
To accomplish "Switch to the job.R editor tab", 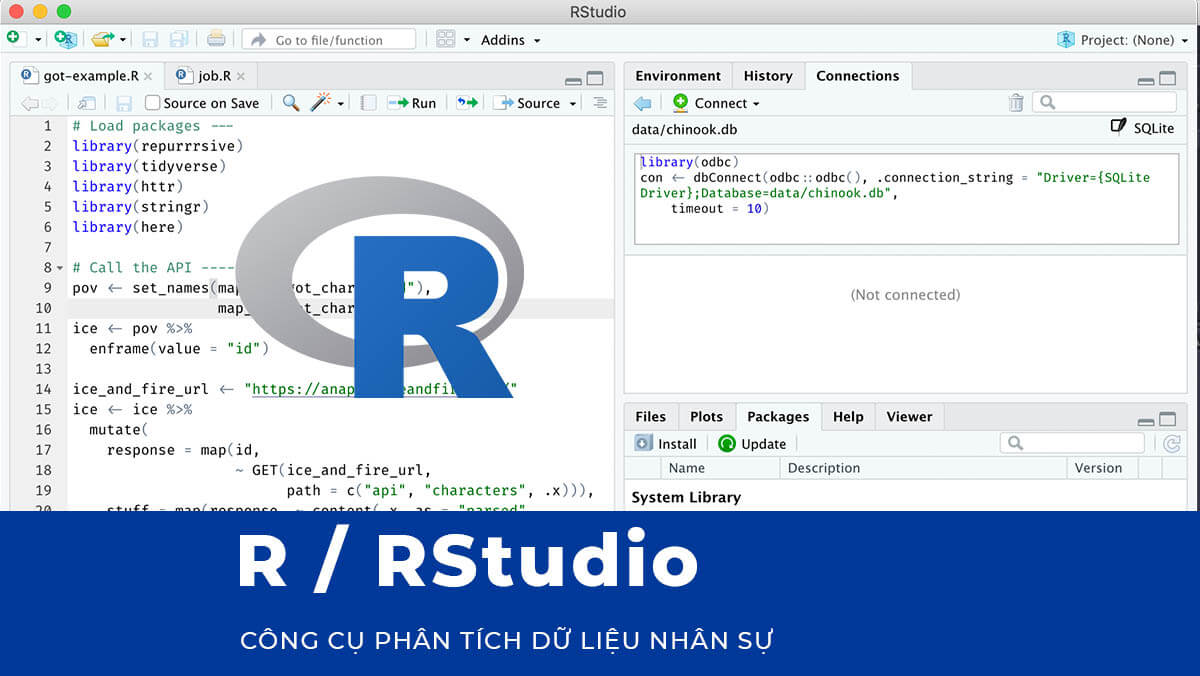I will pyautogui.click(x=211, y=74).
